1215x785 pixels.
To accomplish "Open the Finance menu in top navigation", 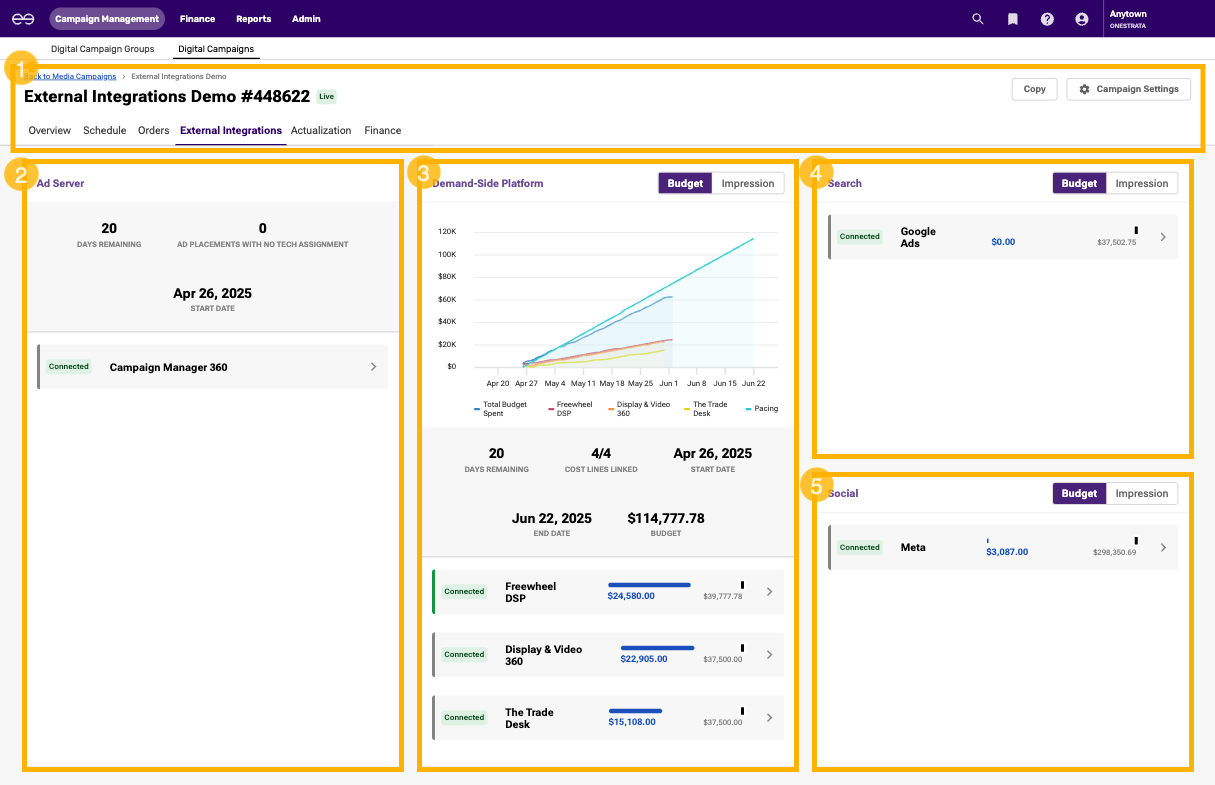I will click(x=197, y=19).
